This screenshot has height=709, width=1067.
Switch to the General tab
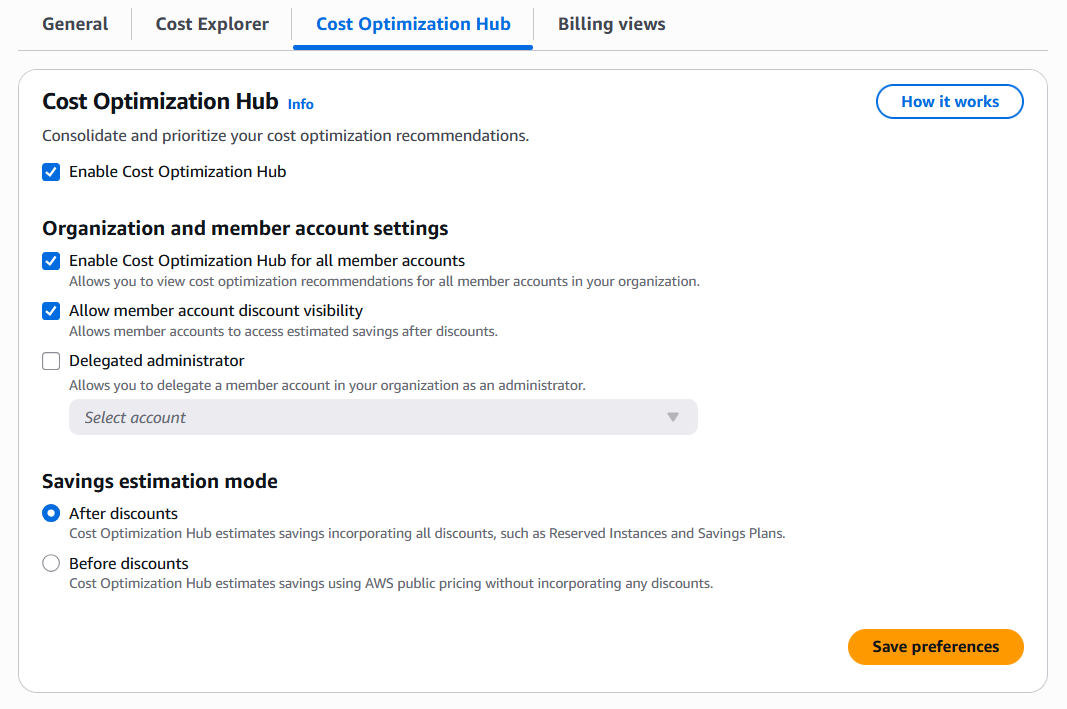click(x=75, y=24)
